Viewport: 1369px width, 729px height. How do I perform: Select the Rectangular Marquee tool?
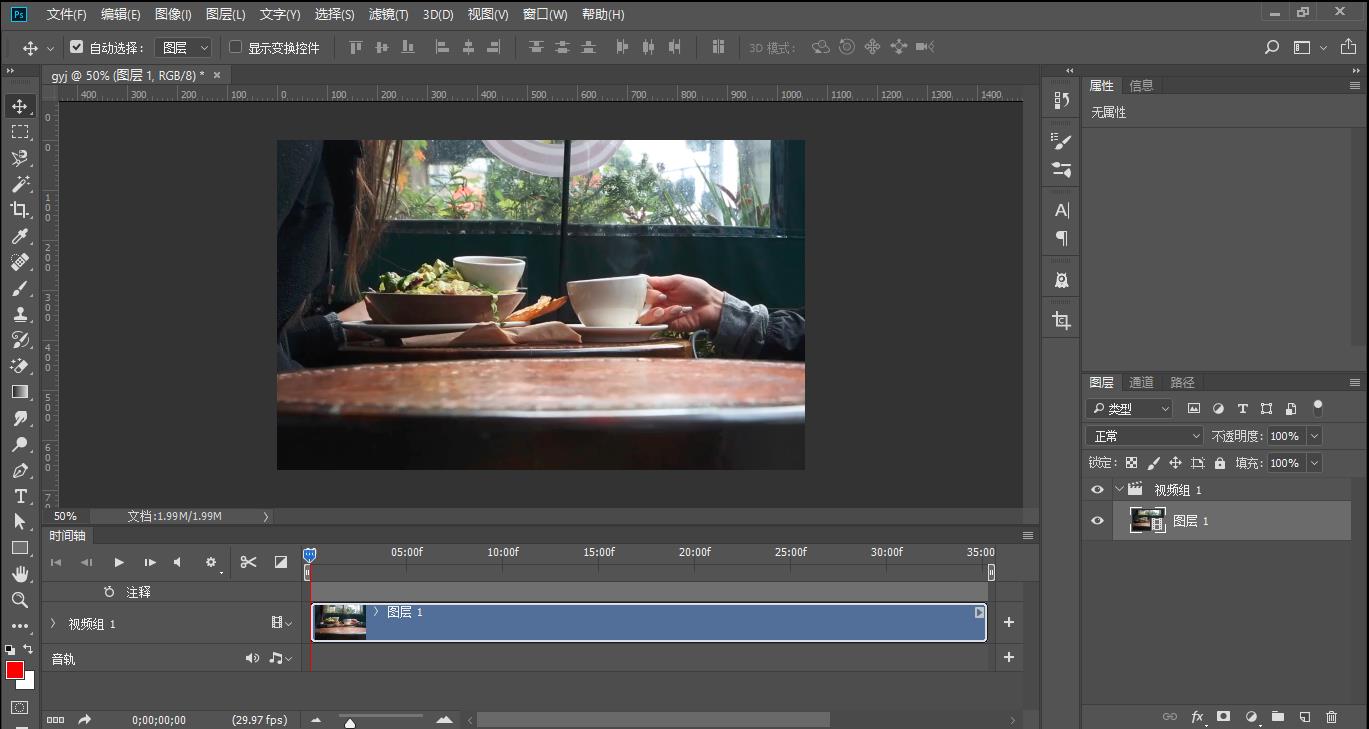click(x=20, y=132)
